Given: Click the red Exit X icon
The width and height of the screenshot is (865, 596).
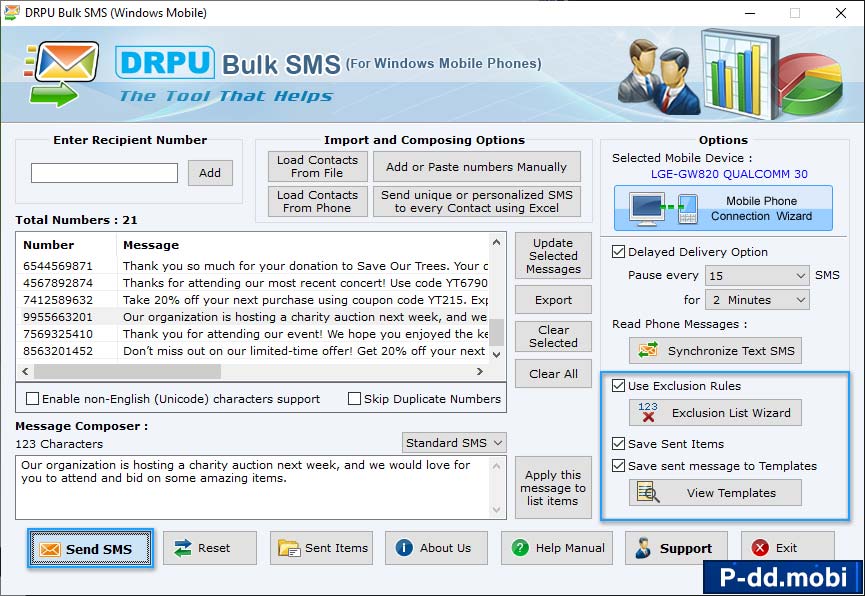Looking at the screenshot, I should (760, 548).
